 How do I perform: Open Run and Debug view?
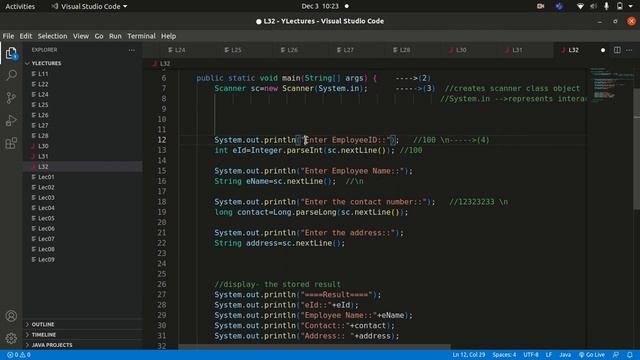click(x=11, y=120)
